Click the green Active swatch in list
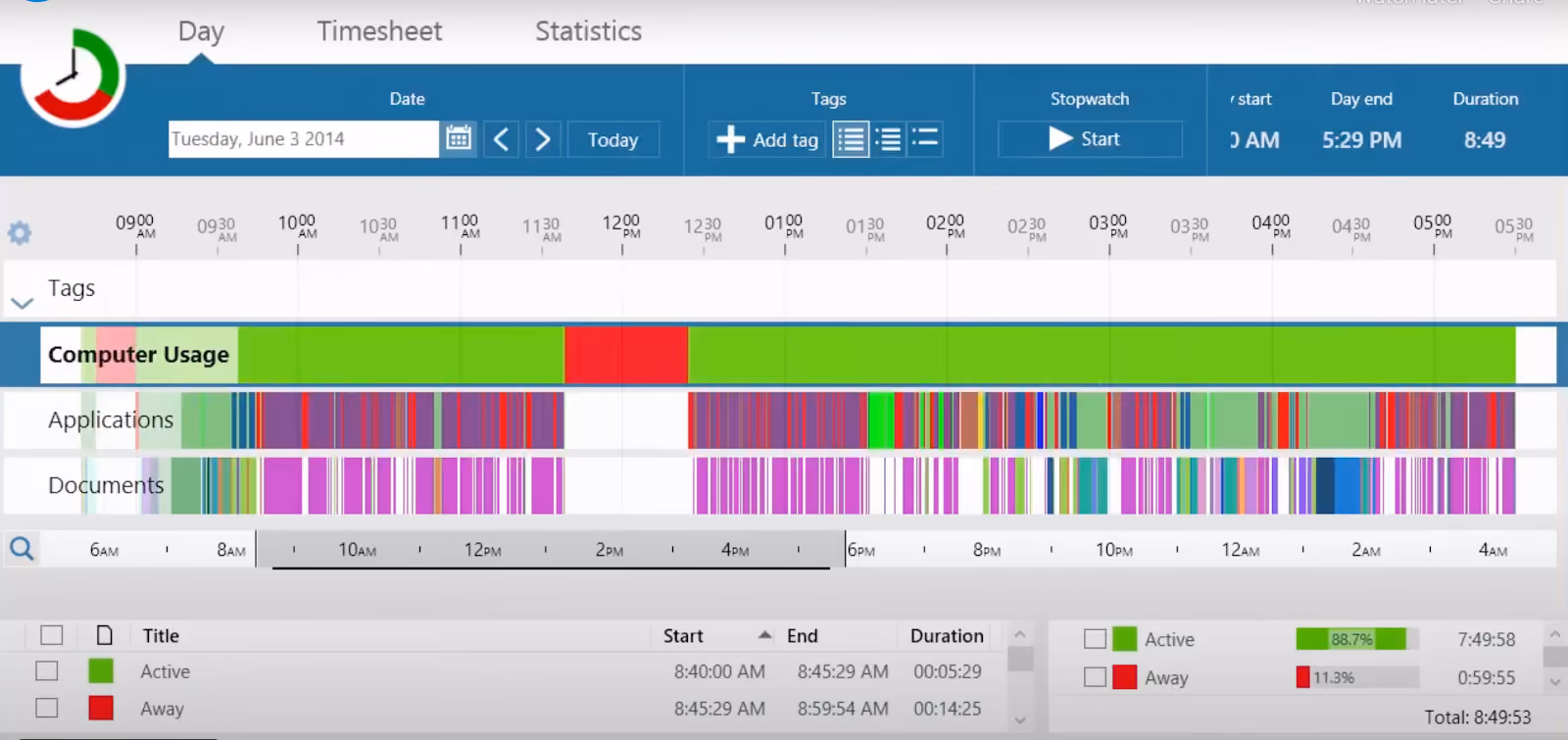This screenshot has height=740, width=1568. (x=100, y=670)
